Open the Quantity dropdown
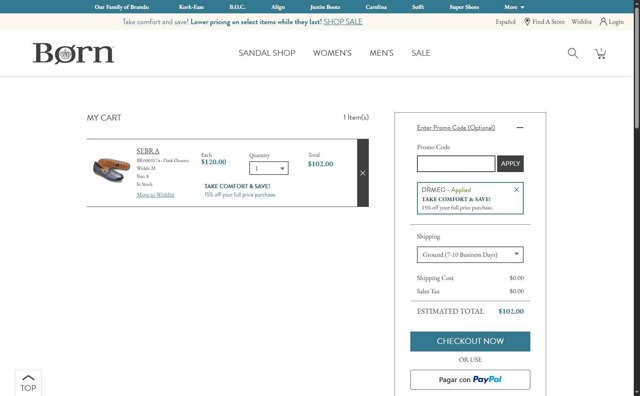This screenshot has width=640, height=396. click(269, 168)
